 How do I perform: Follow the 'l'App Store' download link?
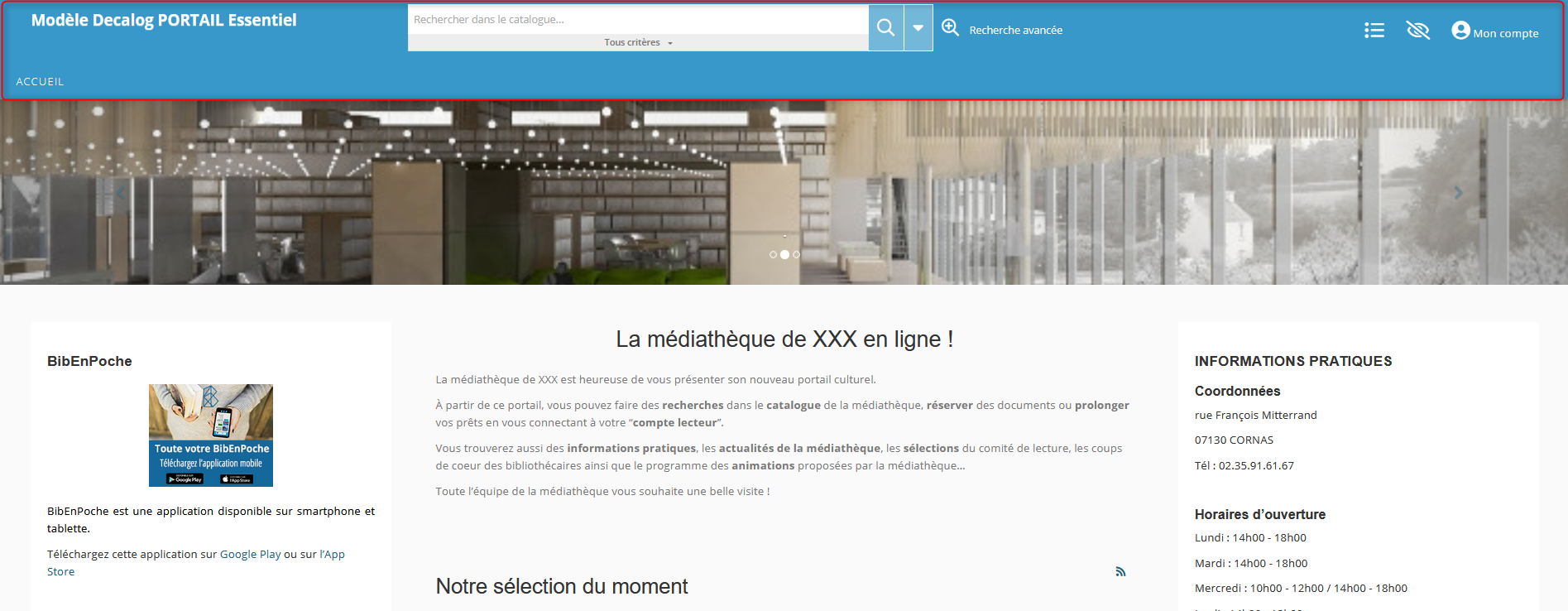coord(333,554)
